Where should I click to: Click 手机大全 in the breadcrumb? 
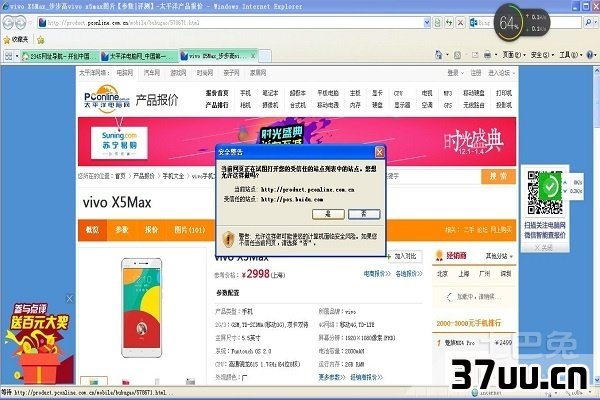pyautogui.click(x=173, y=176)
